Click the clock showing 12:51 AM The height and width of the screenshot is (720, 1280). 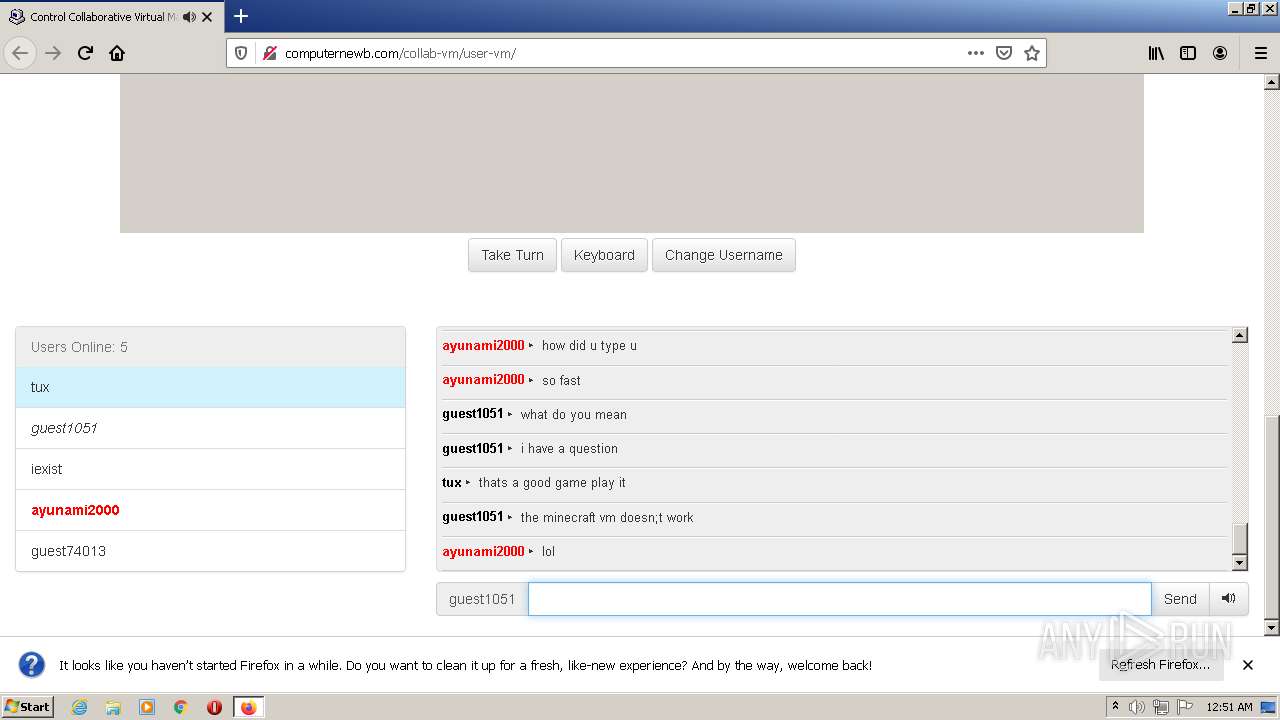[1229, 707]
